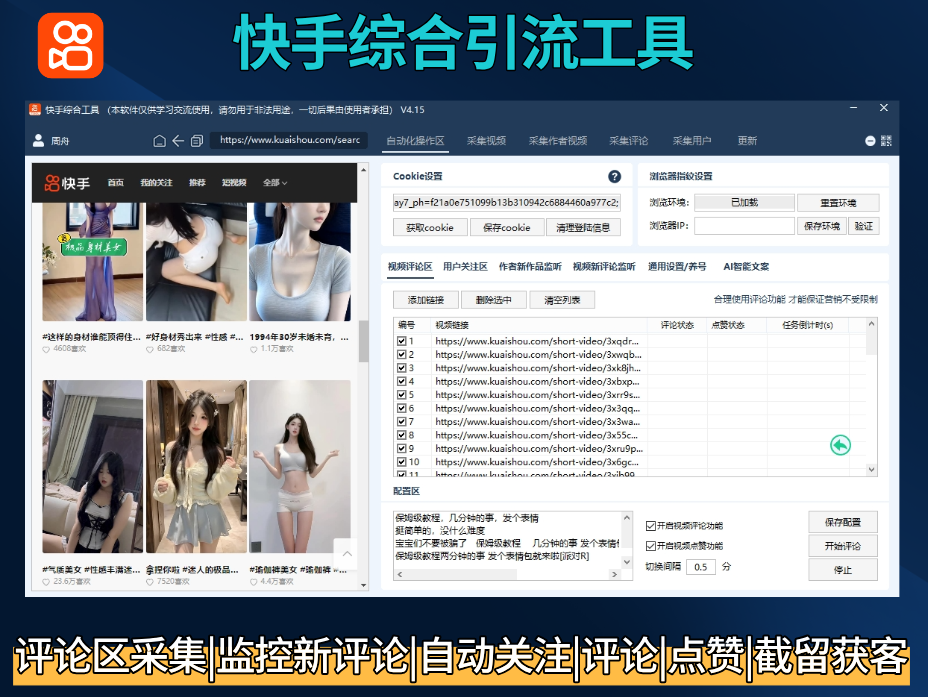Click the 周舟 user profile icon
Screen dimensions: 928x697
pos(38,141)
